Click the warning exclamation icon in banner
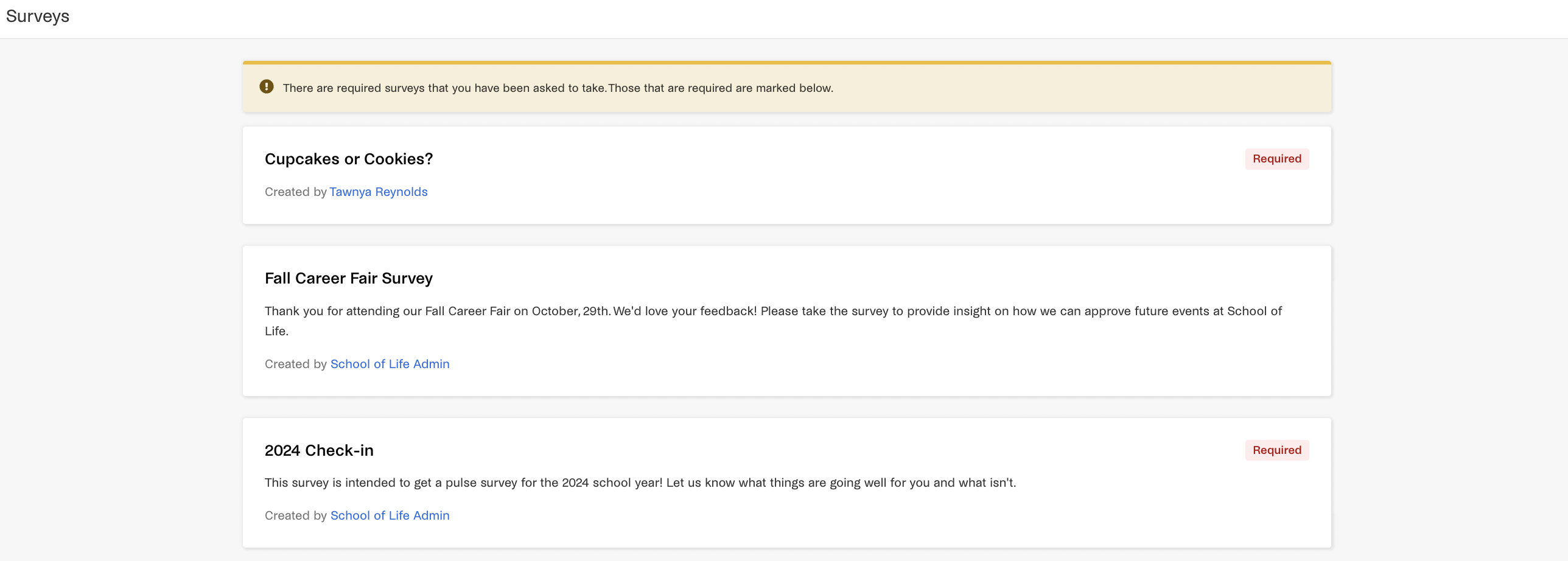Image resolution: width=1568 pixels, height=561 pixels. pyautogui.click(x=266, y=86)
